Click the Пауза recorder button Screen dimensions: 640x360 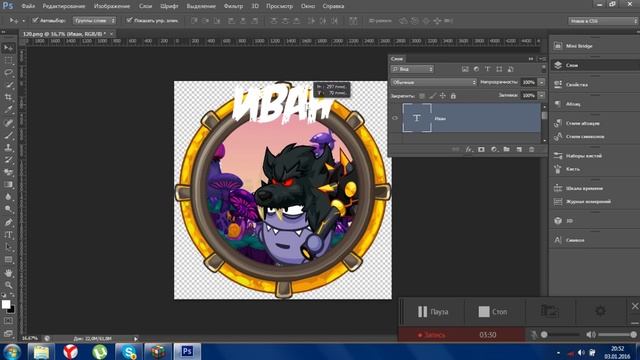(433, 312)
